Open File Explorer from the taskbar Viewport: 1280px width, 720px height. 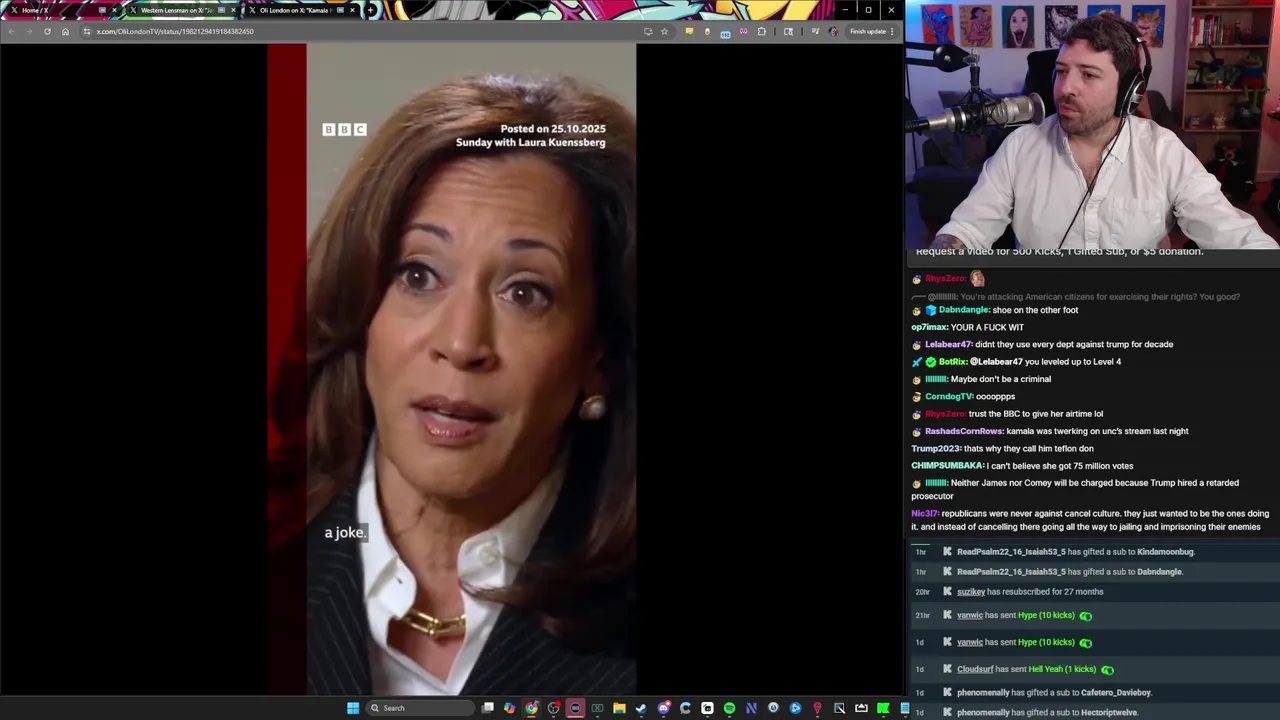point(619,708)
